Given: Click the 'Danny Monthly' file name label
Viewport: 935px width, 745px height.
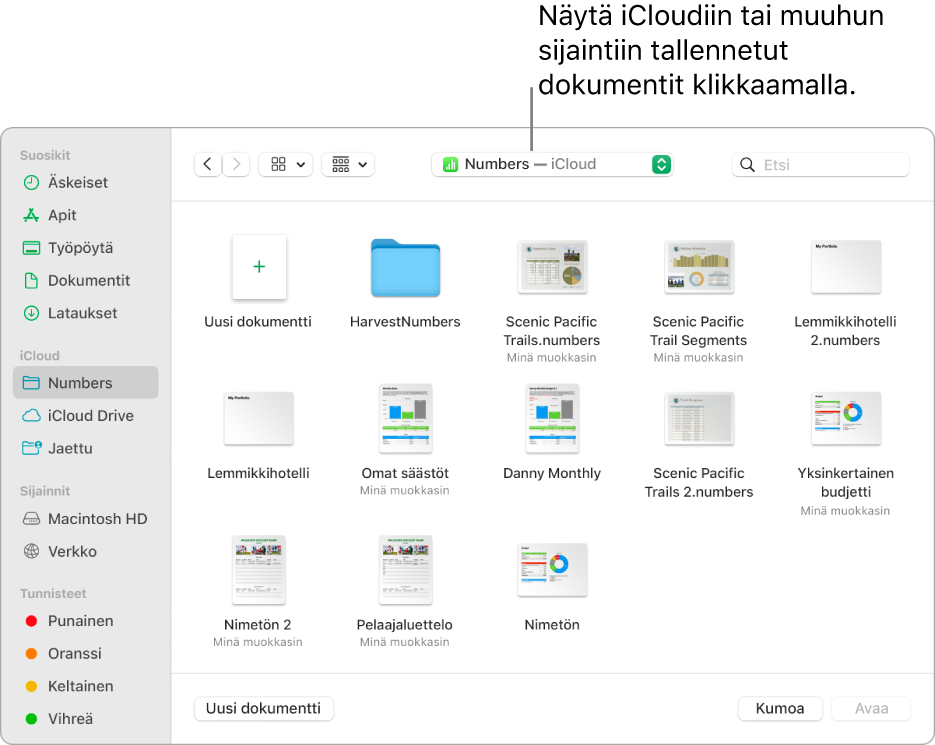Looking at the screenshot, I should point(552,473).
